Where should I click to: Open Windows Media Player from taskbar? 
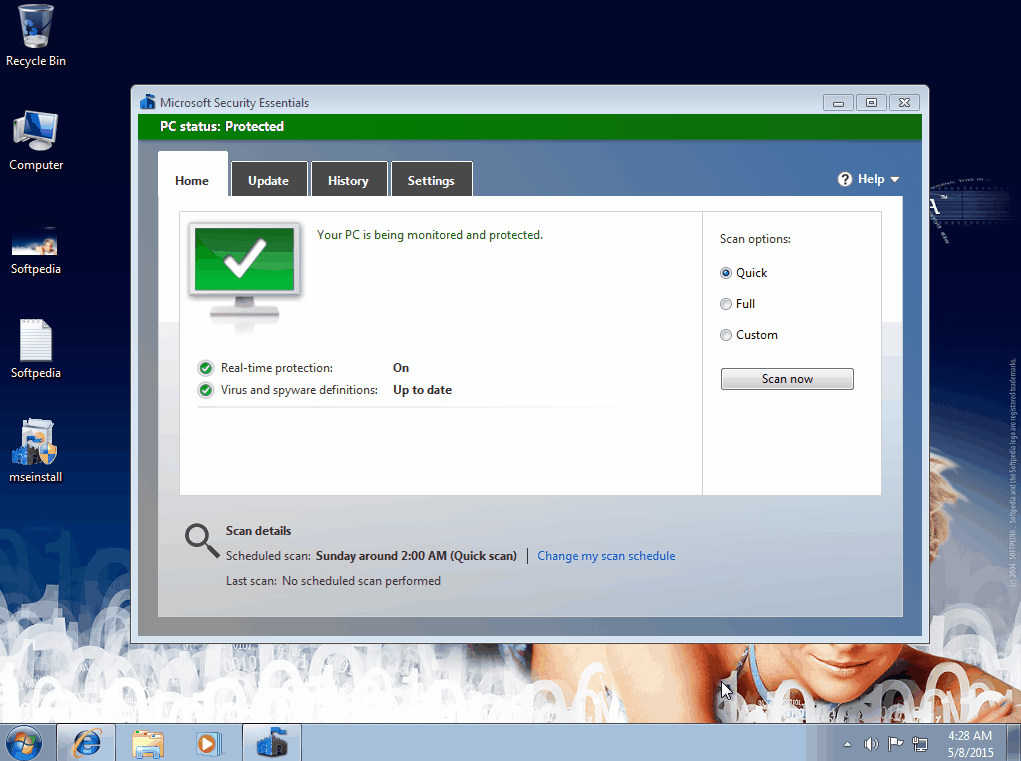click(209, 743)
